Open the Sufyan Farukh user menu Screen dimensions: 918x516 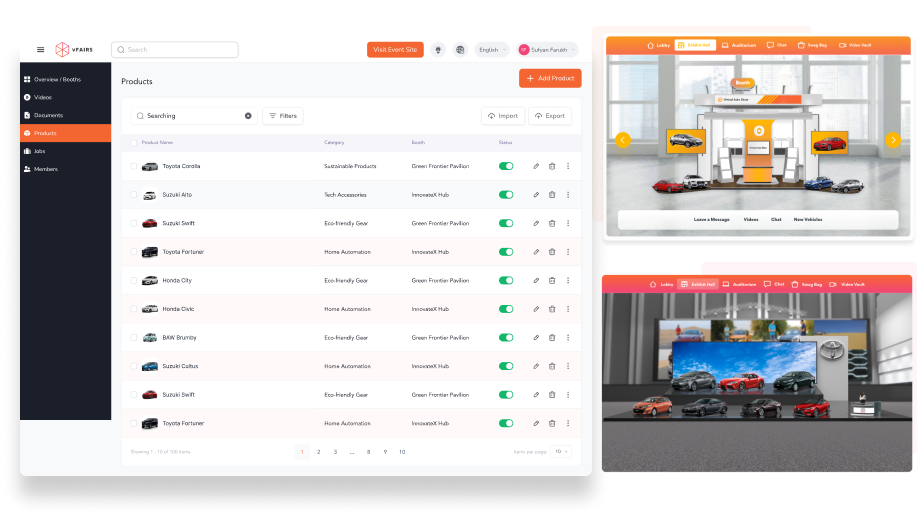click(547, 50)
